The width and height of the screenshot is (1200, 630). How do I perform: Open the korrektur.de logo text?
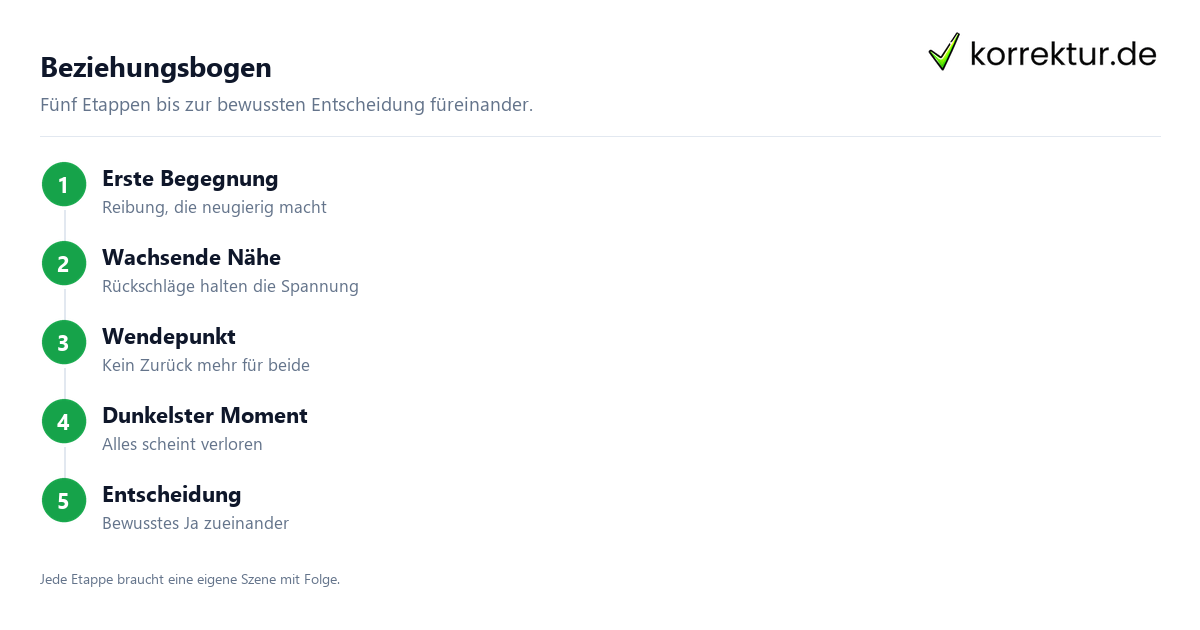click(x=1063, y=53)
